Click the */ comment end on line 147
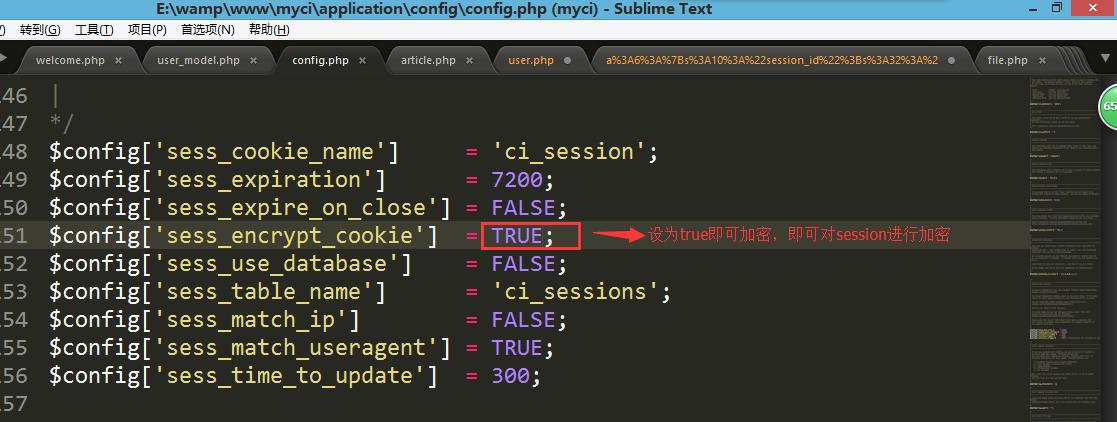The width and height of the screenshot is (1117, 422). [x=61, y=123]
